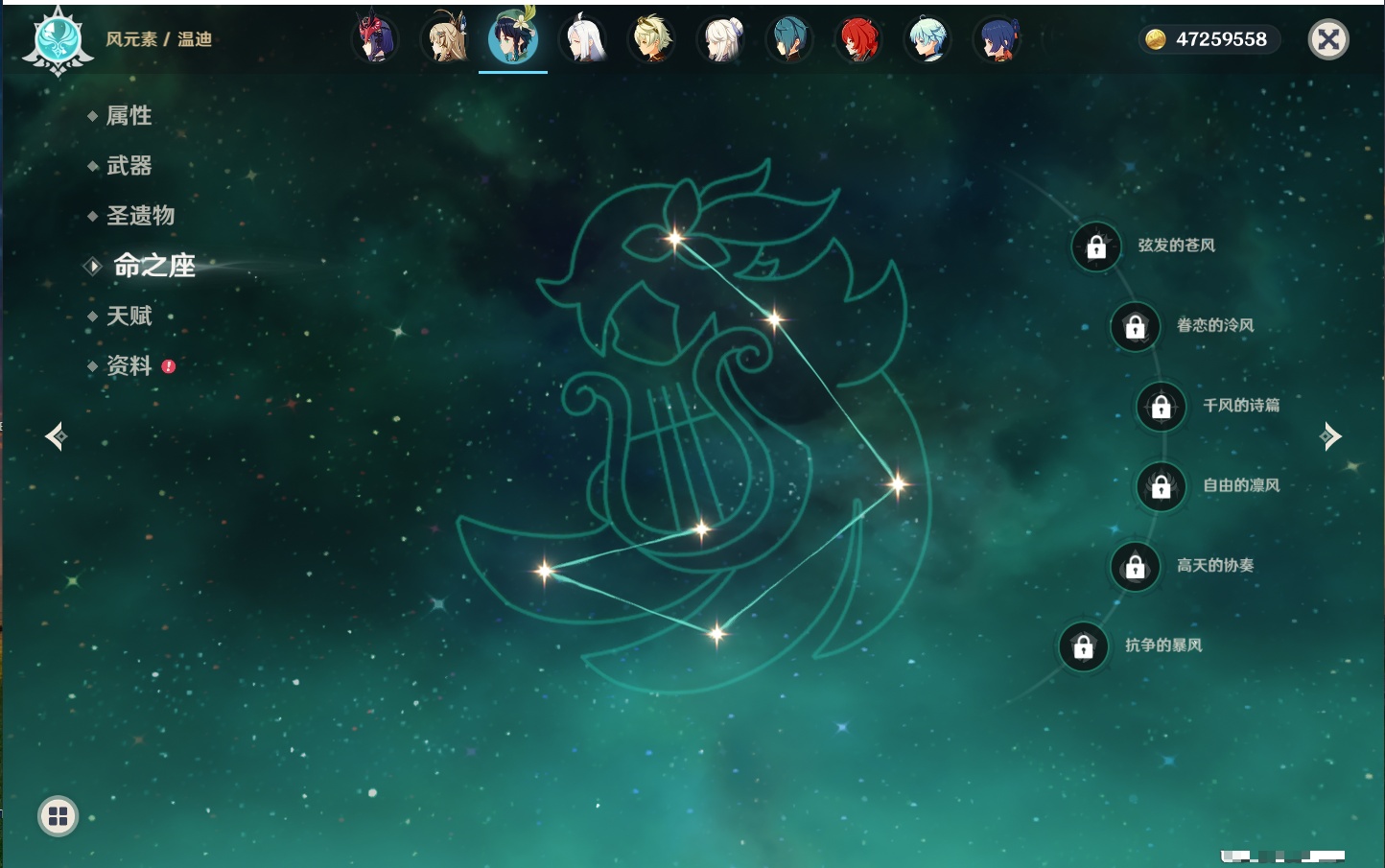
Task: Click the 自由的凛风 constellation label
Action: pos(1241,485)
